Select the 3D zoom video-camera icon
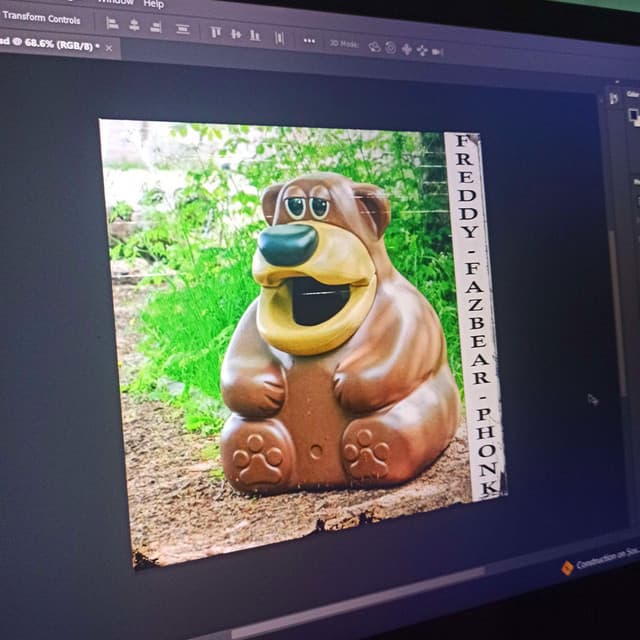640x640 pixels. click(438, 52)
